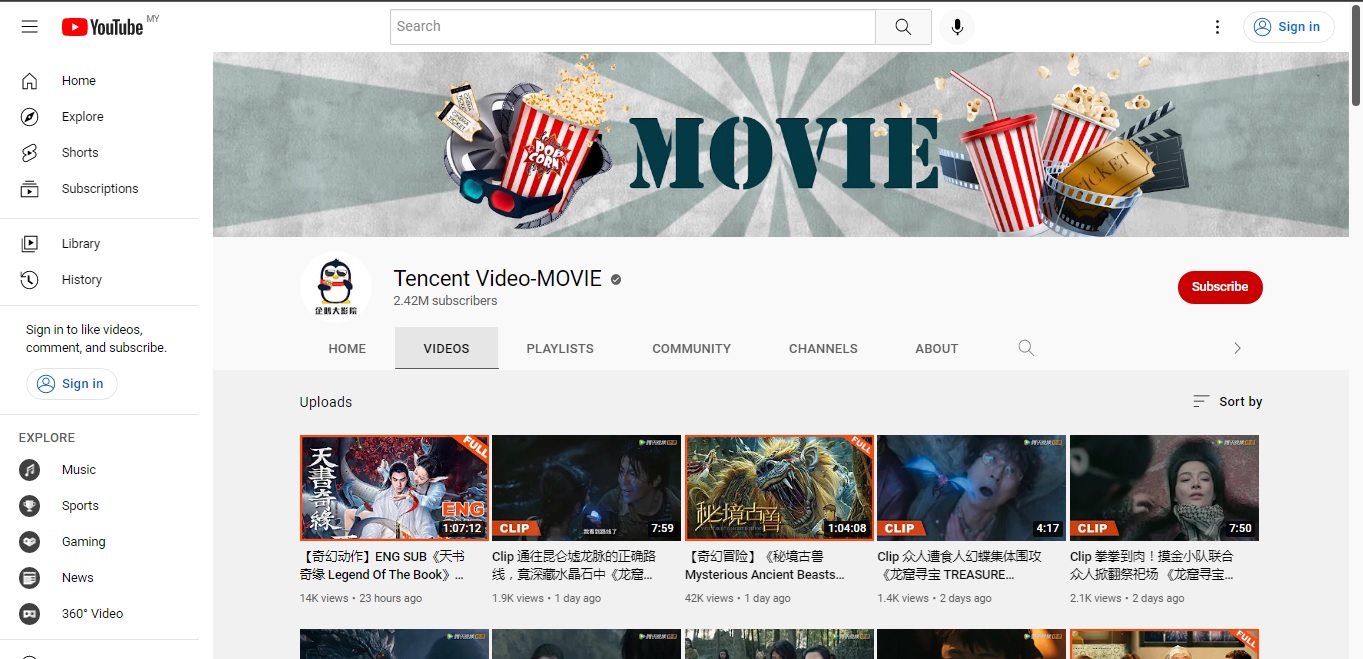Open Mysterious Ancient Beasts video title
This screenshot has height=659, width=1363.
pos(765,575)
